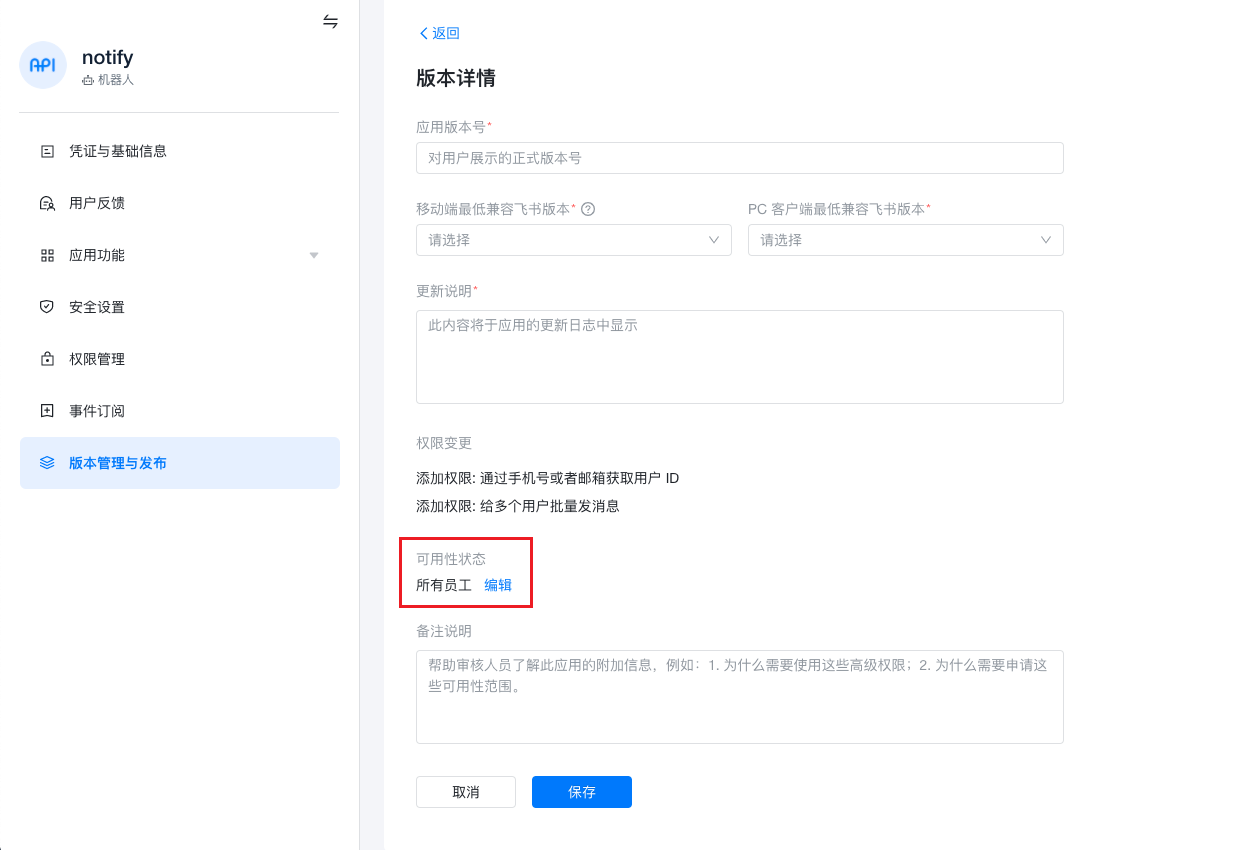Click the 保存 button
This screenshot has width=1254, height=850.
point(581,792)
